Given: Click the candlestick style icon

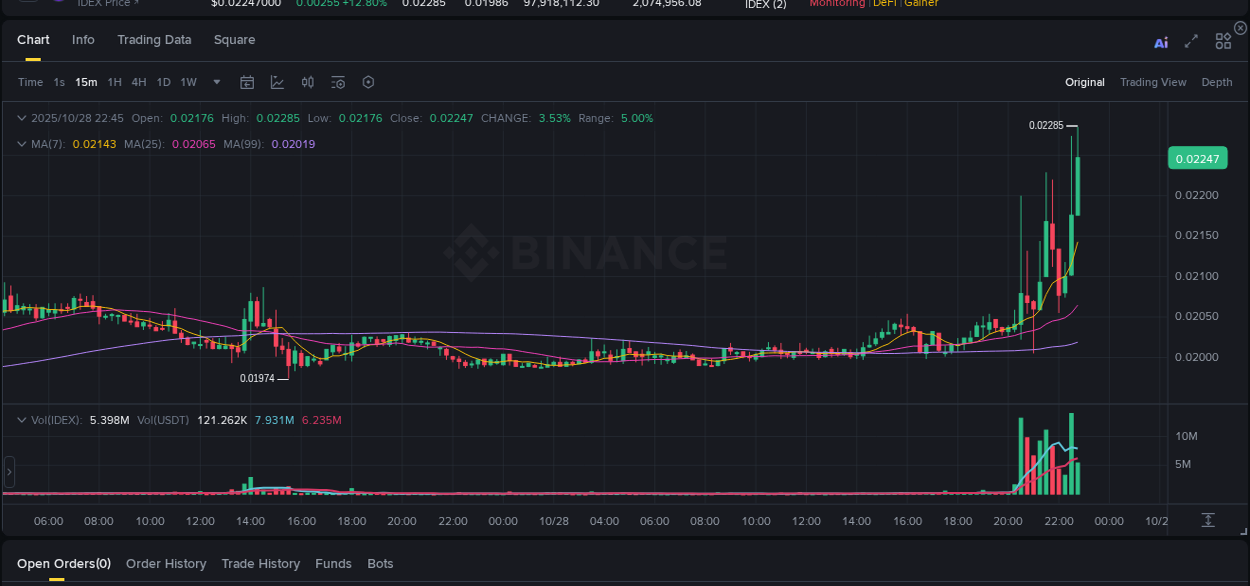Looking at the screenshot, I should [307, 82].
